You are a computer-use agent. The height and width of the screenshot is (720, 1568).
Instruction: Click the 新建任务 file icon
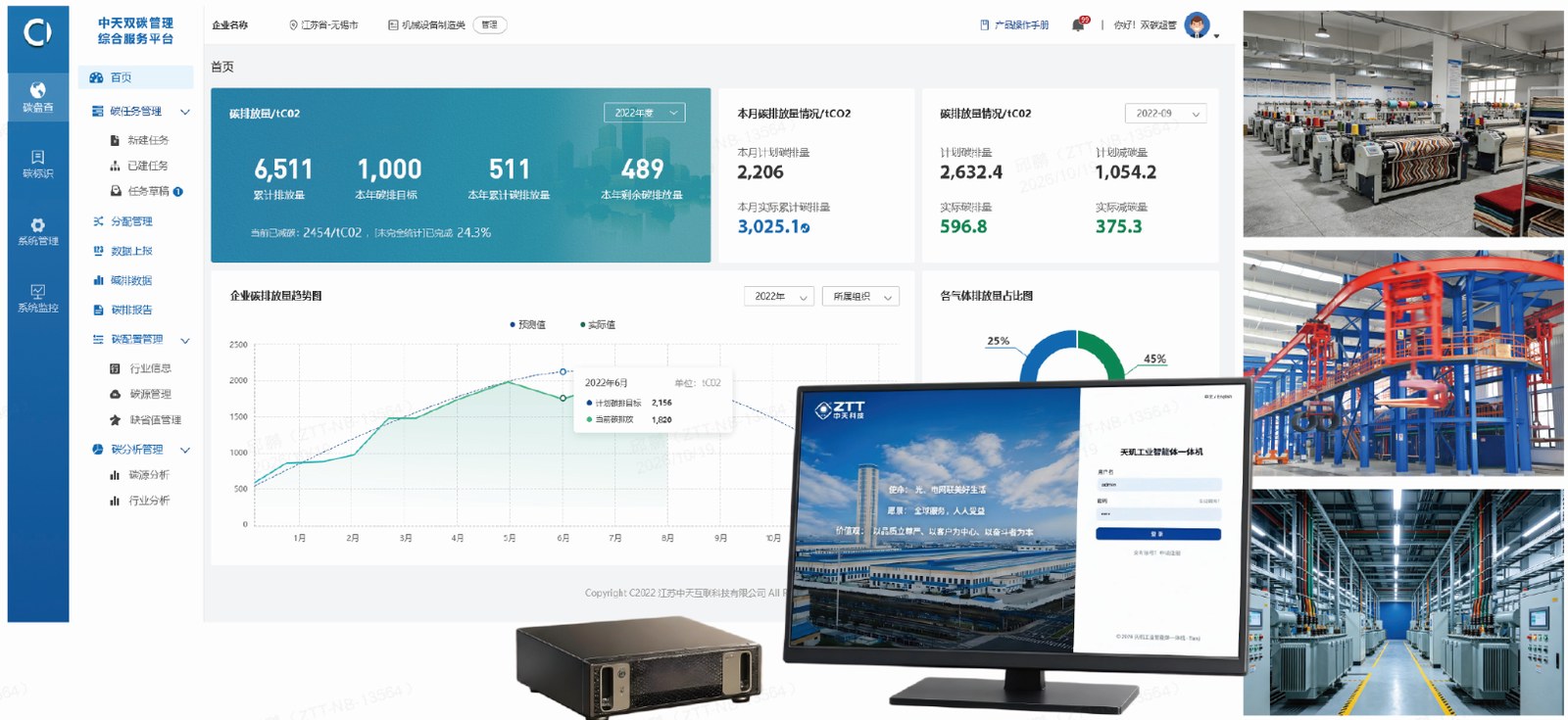pyautogui.click(x=115, y=140)
